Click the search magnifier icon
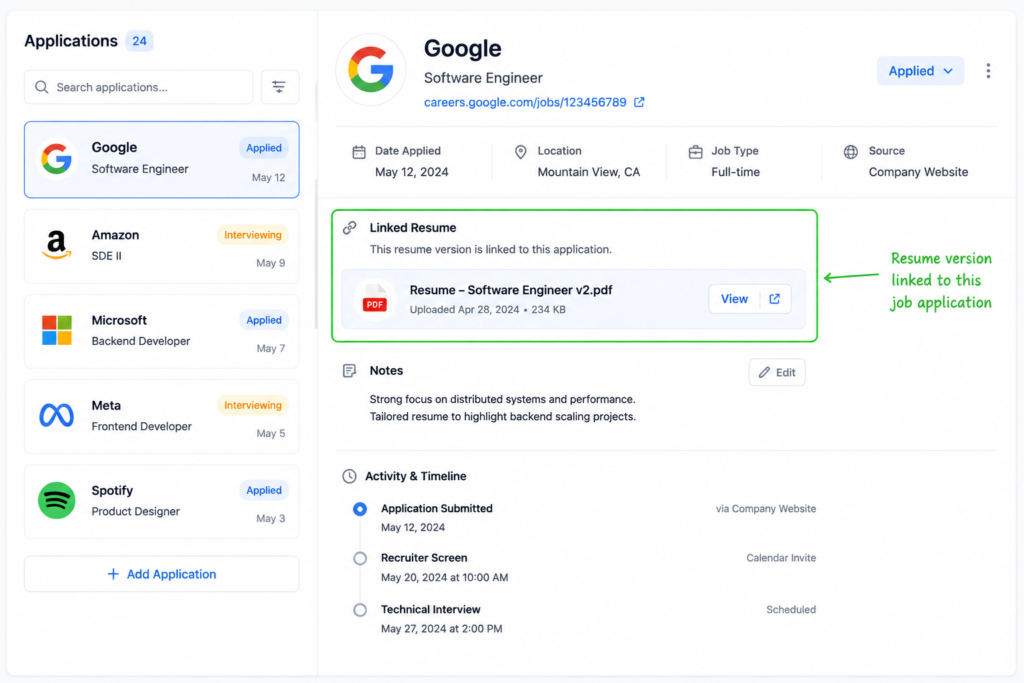The height and width of the screenshot is (683, 1024). pyautogui.click(x=42, y=87)
